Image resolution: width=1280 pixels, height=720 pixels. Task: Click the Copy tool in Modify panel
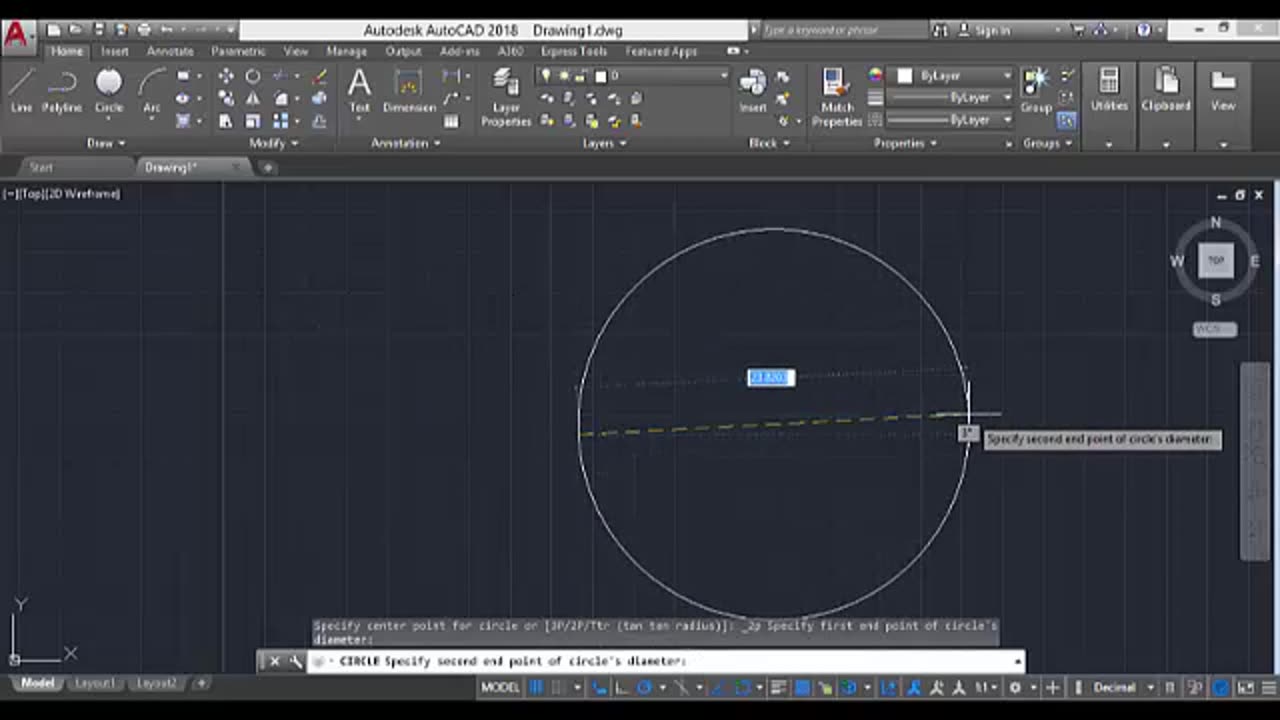[x=226, y=99]
